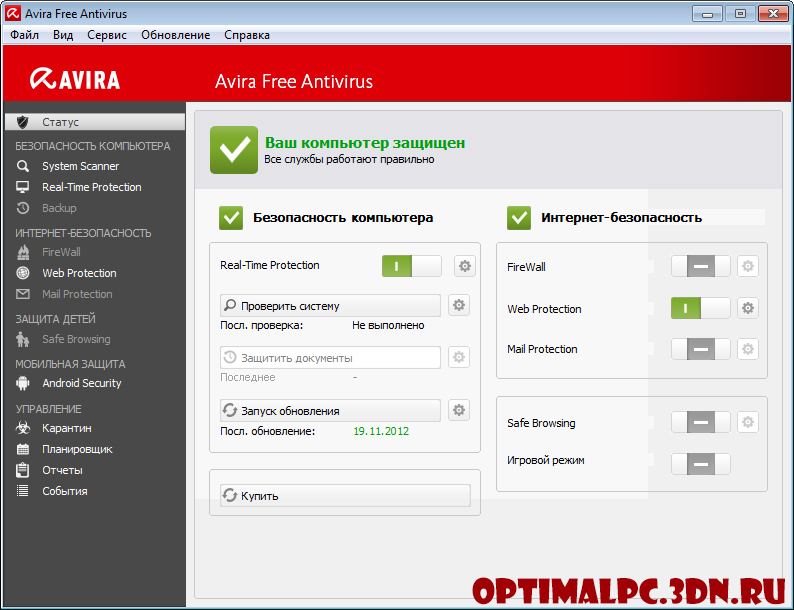Viewport: 794px width, 610px height.
Task: Click the Avira logo in red header
Action: pyautogui.click(x=75, y=79)
